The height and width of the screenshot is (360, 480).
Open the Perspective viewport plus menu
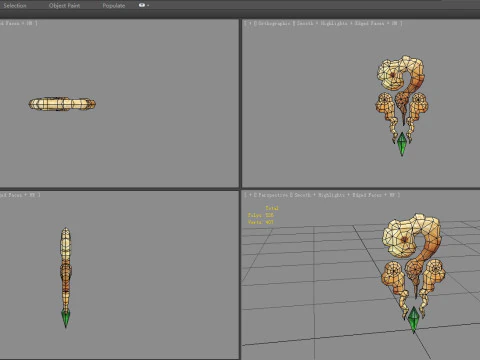pos(250,195)
